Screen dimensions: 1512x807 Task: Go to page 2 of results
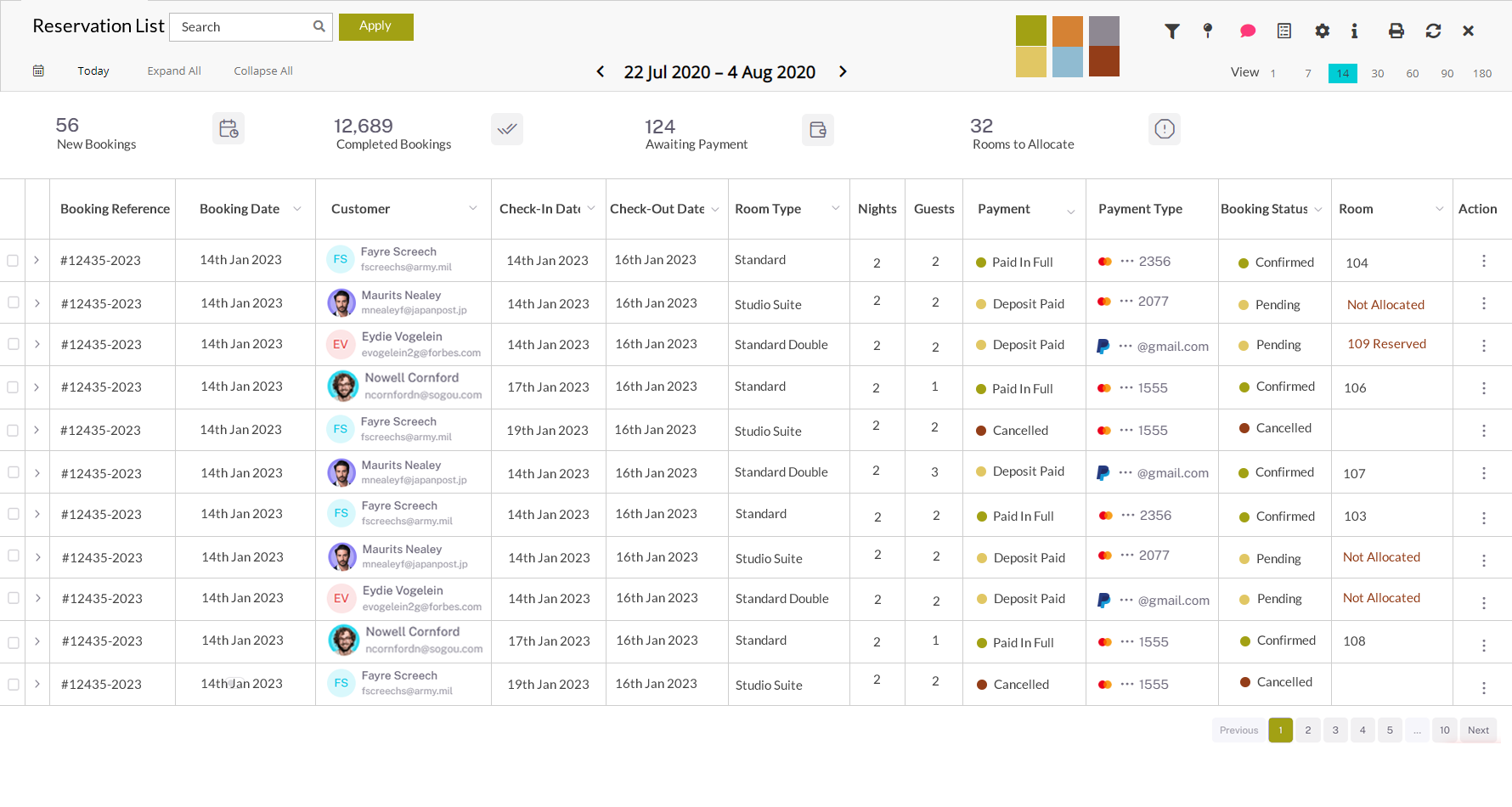(x=1307, y=731)
